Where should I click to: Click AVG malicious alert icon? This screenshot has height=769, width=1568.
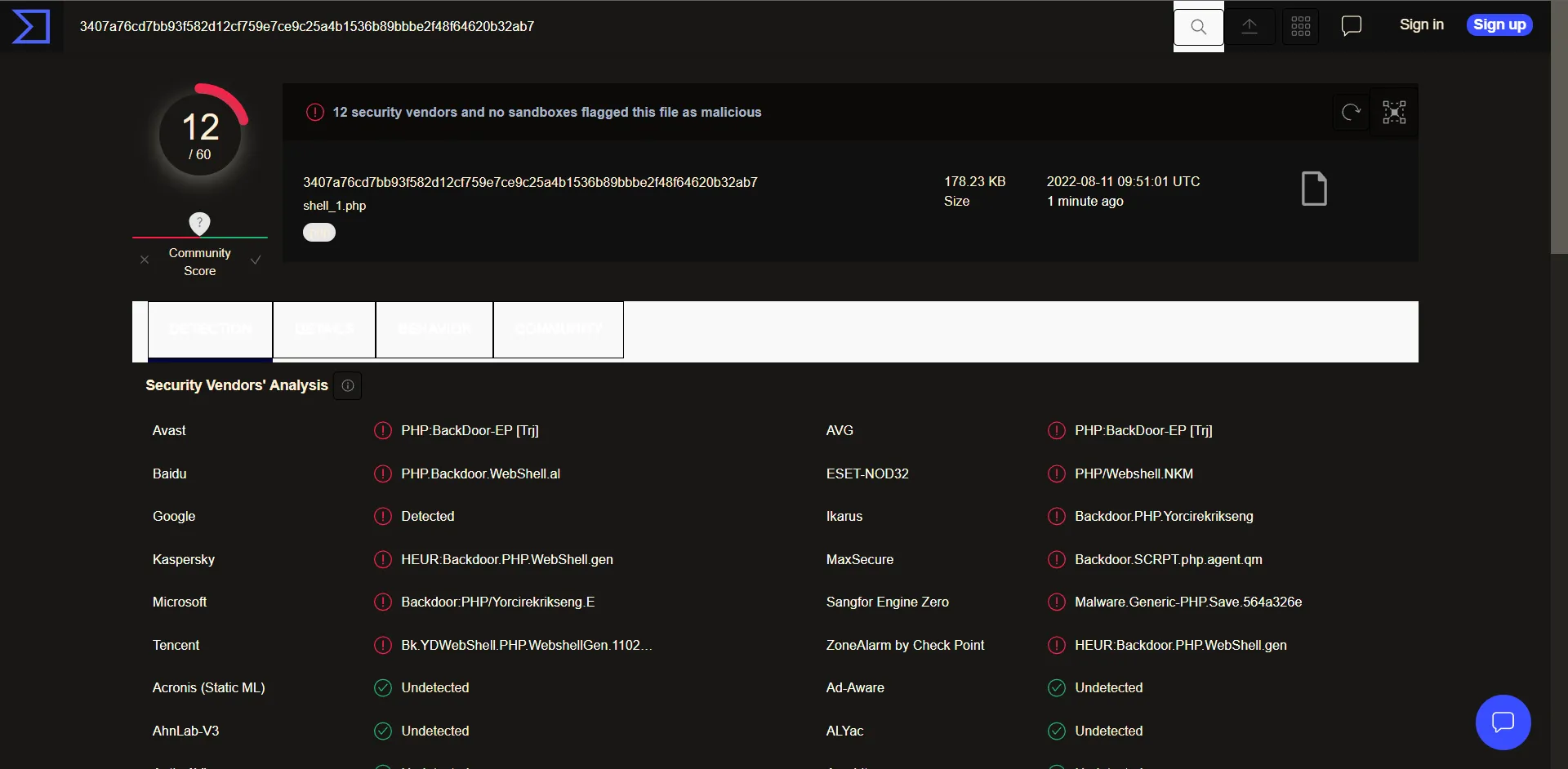1057,430
